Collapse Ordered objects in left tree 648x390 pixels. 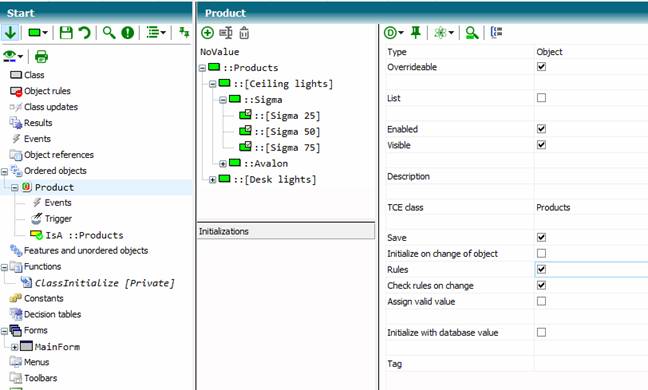[4, 171]
